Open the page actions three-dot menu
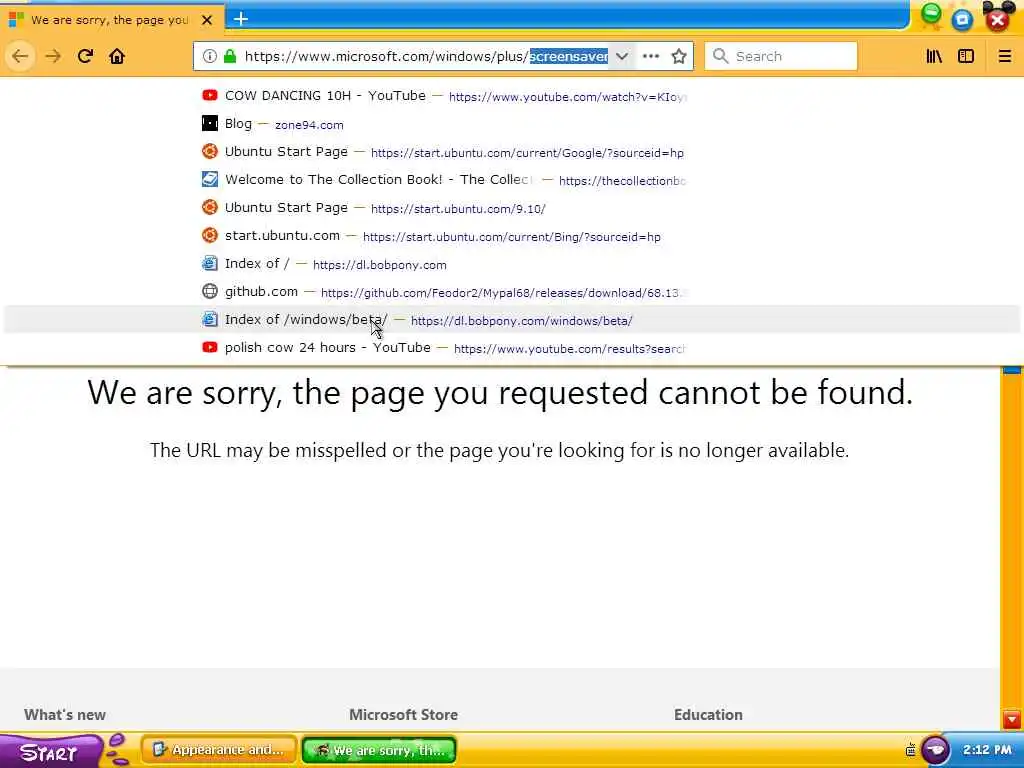This screenshot has width=1024, height=768. point(650,56)
